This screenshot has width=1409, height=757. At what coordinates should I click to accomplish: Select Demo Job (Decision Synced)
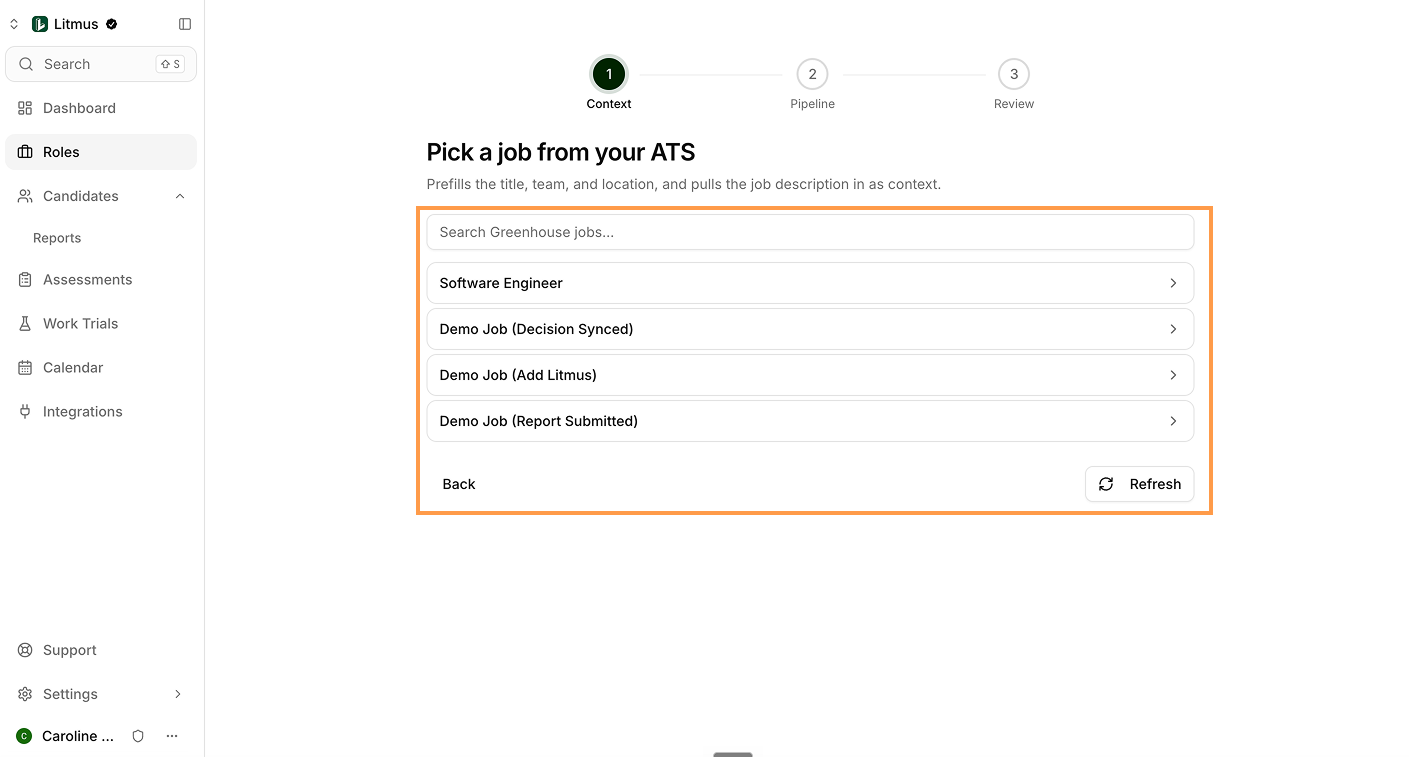(x=810, y=329)
